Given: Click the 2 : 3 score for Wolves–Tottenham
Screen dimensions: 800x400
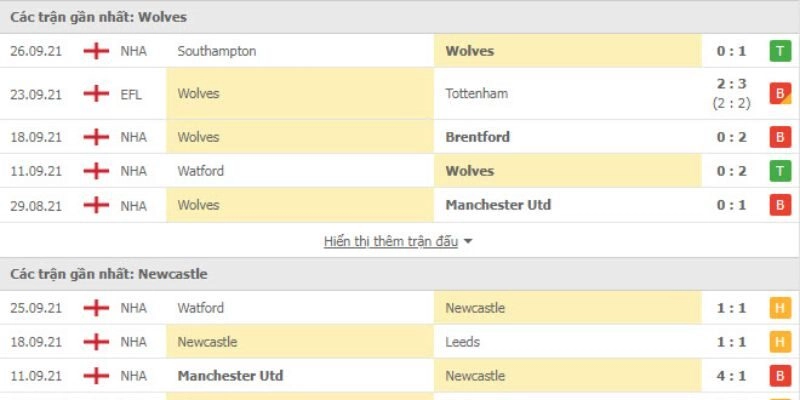Looking at the screenshot, I should point(731,86).
